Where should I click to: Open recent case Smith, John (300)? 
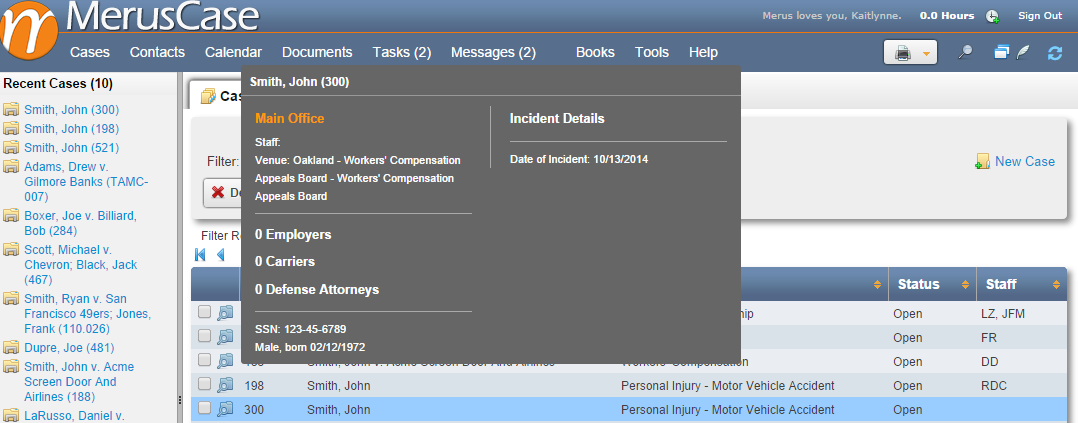[72, 109]
